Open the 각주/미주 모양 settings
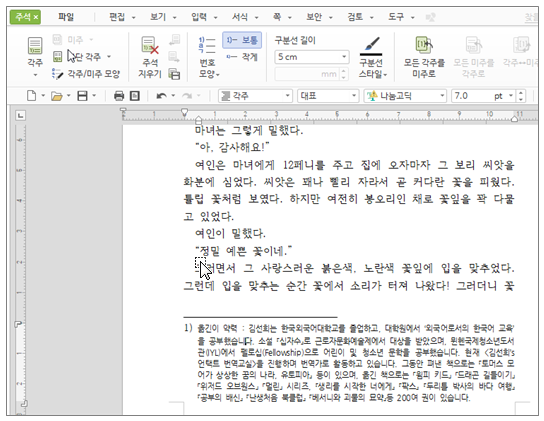Screen dimensions: 544x421 [86, 74]
